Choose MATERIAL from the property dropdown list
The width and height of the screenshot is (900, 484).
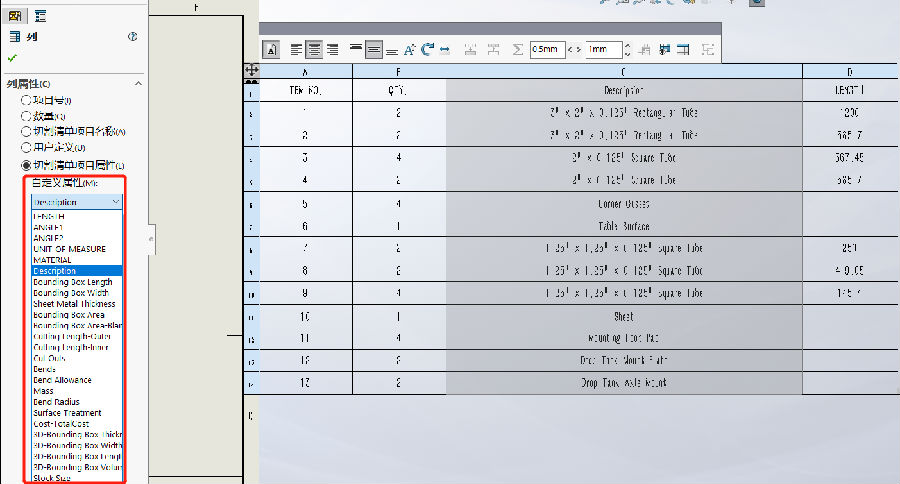[52, 260]
